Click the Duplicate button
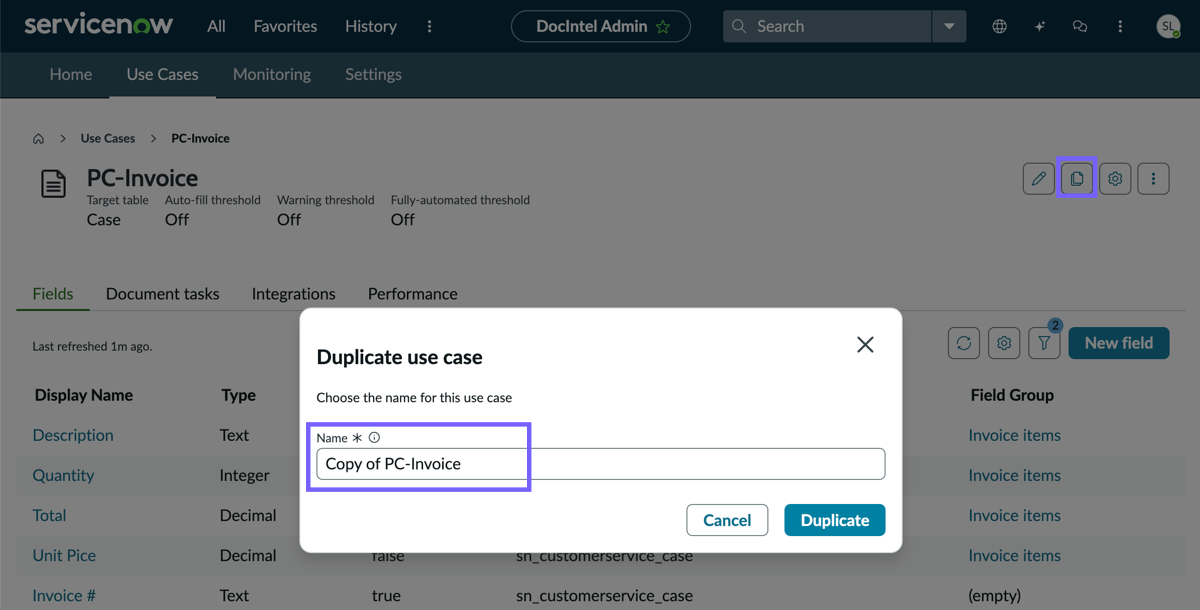 point(835,520)
